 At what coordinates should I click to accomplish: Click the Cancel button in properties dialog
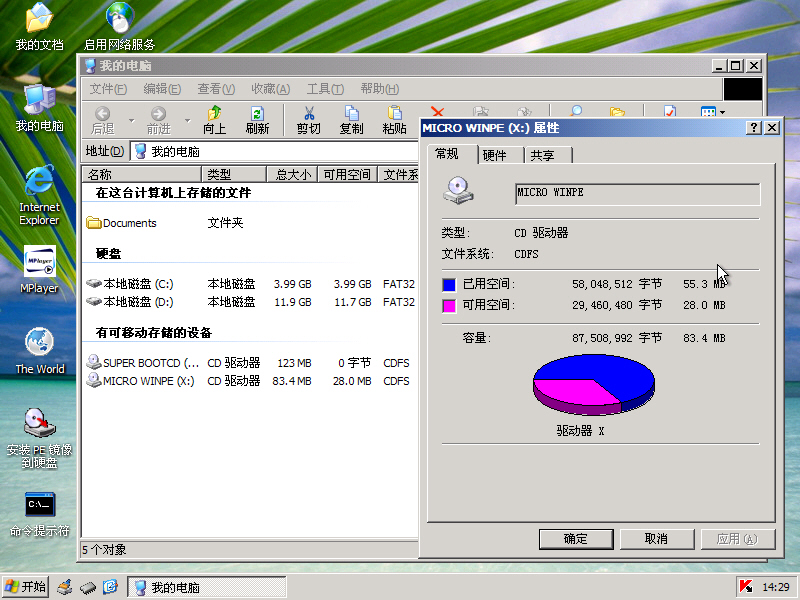pyautogui.click(x=657, y=539)
